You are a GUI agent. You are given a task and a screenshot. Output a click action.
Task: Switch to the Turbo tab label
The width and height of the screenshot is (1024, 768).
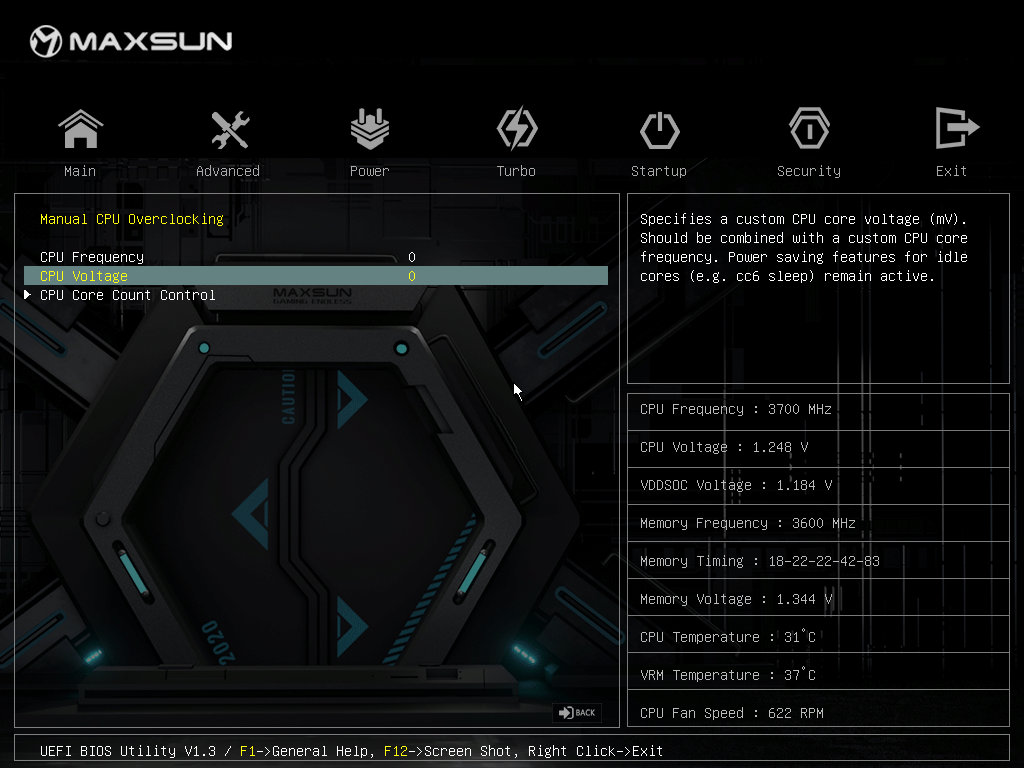point(516,171)
